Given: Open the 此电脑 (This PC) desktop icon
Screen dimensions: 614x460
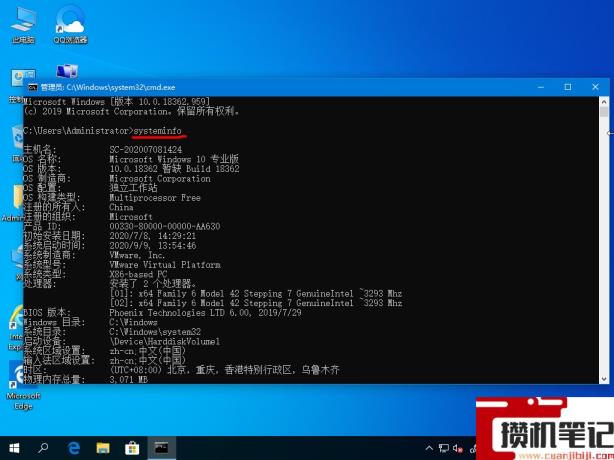Looking at the screenshot, I should [23, 25].
